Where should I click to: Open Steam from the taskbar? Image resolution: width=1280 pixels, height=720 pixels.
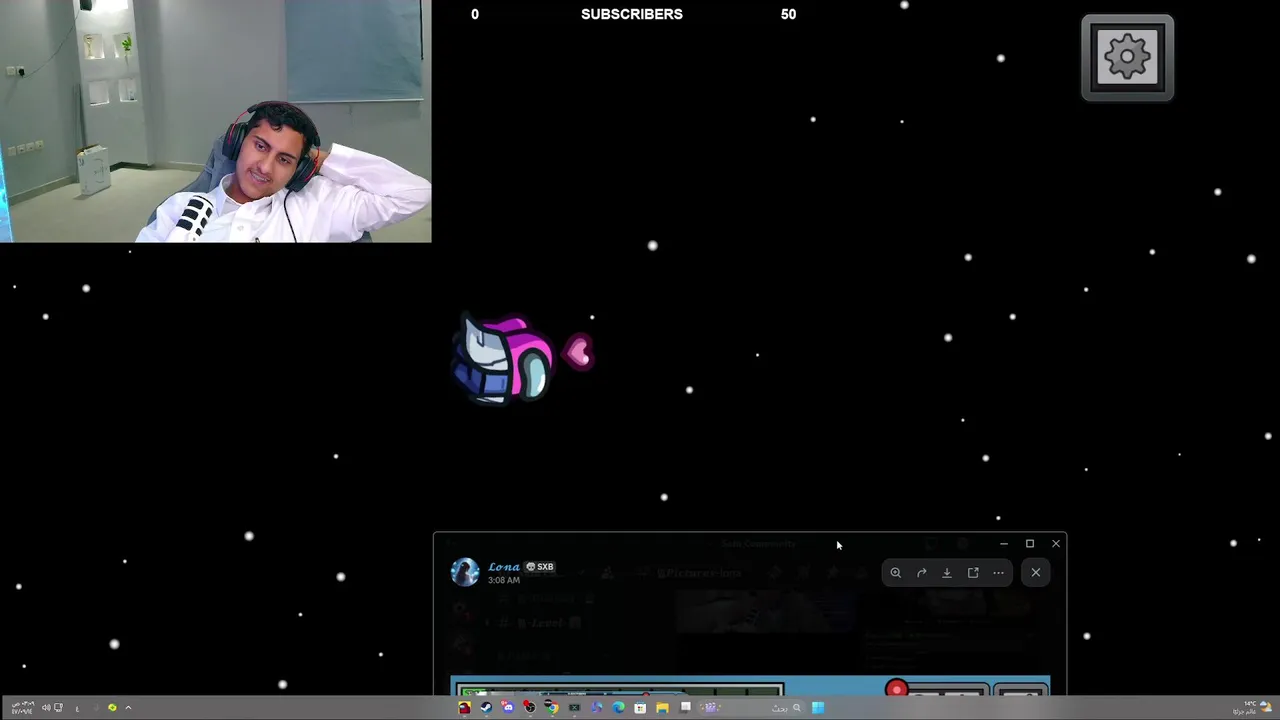click(486, 707)
